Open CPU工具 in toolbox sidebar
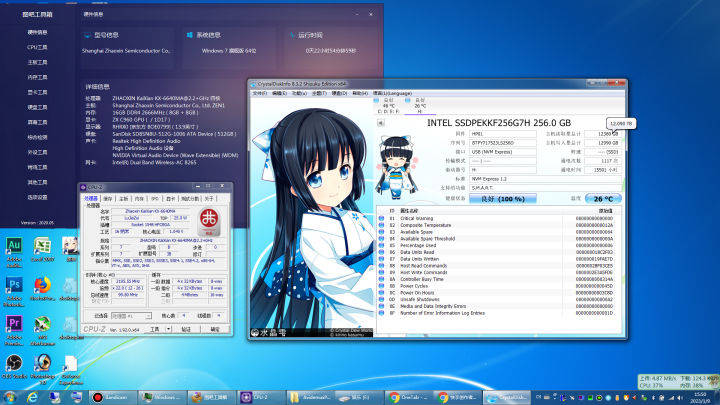Screen dimensions: 720x405 pos(37,47)
